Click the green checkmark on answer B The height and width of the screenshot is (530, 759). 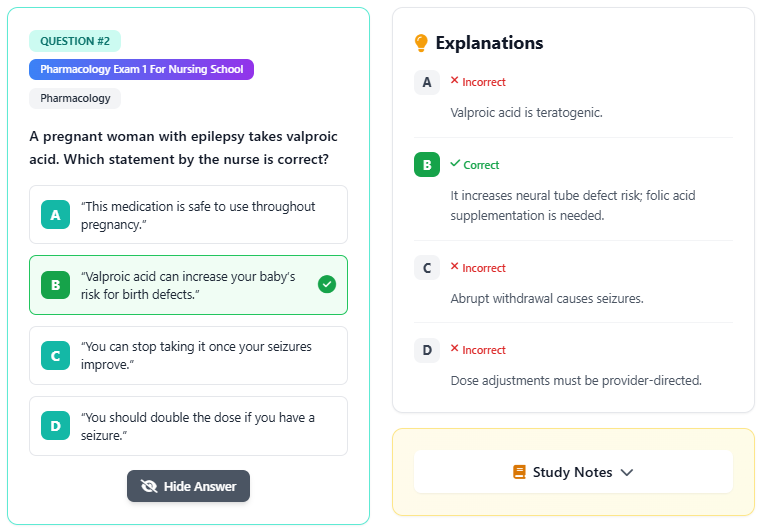pyautogui.click(x=326, y=285)
